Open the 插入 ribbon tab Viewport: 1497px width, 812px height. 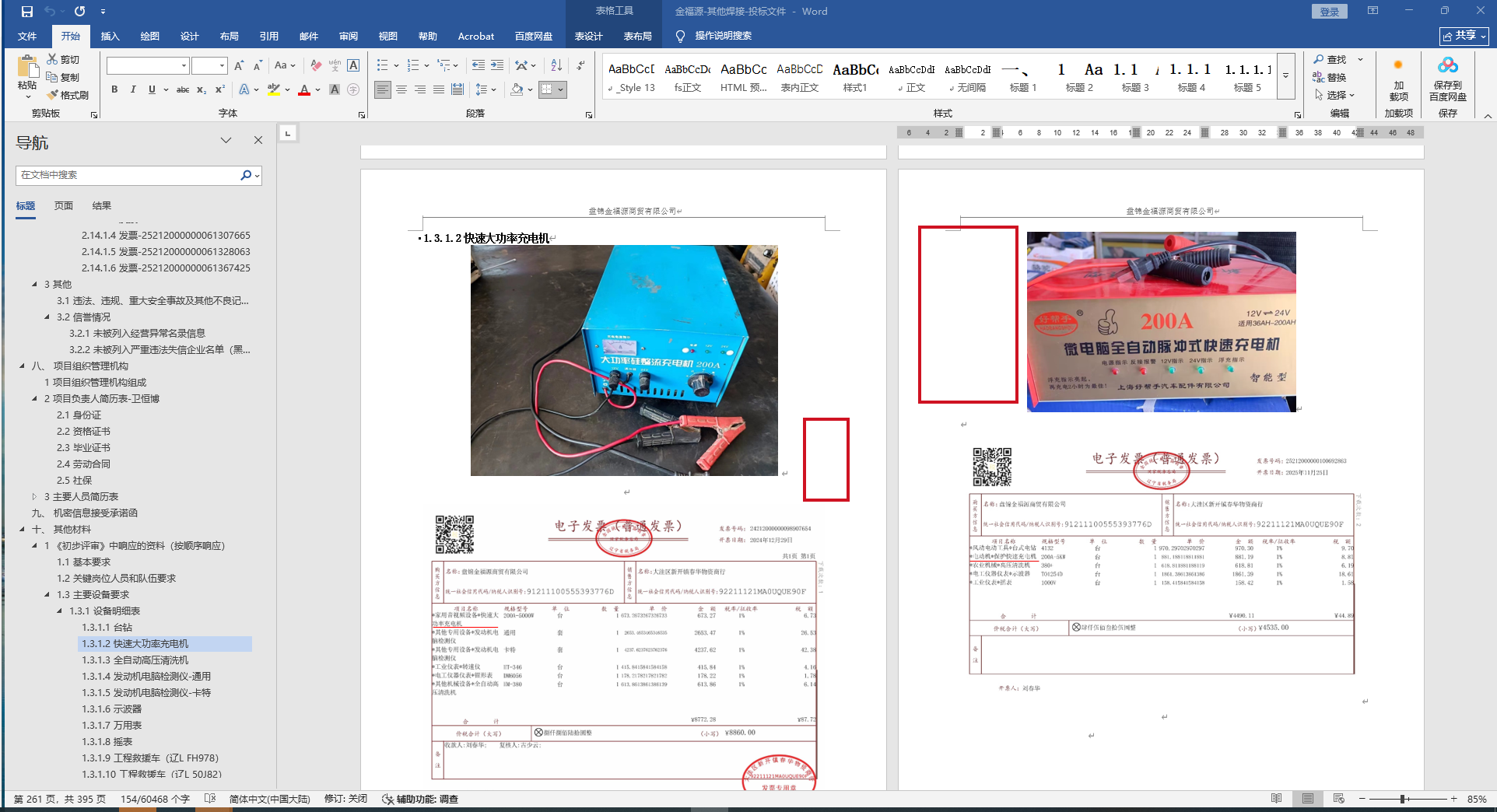coord(110,36)
